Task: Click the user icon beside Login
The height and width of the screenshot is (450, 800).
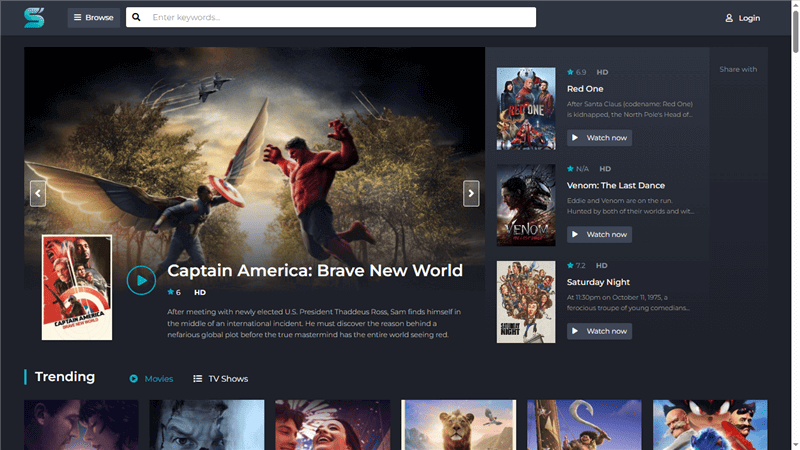Action: [x=729, y=18]
